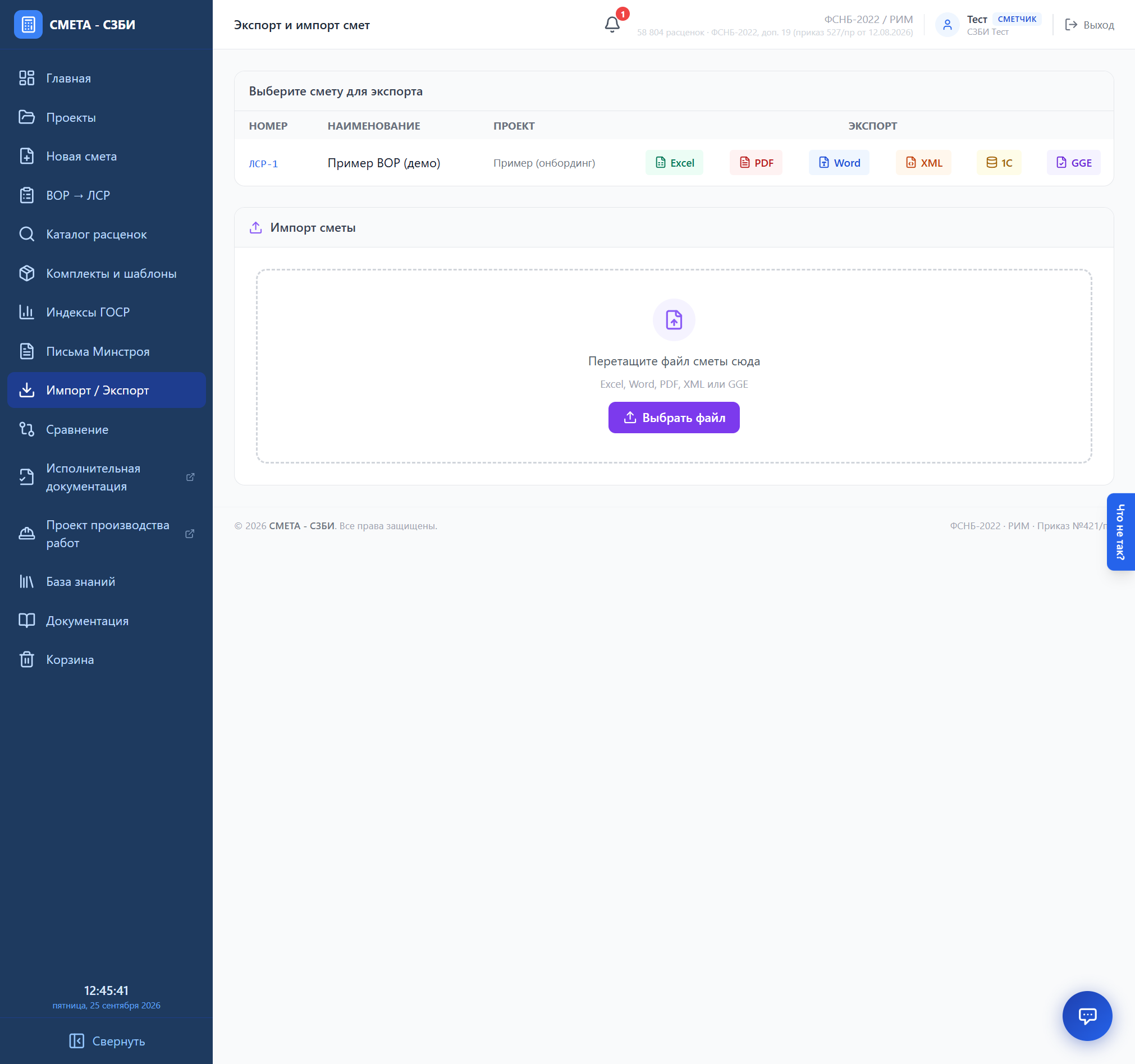This screenshot has width=1135, height=1064.
Task: Click the ФСНБ-2022 / РИМ header text
Action: pyautogui.click(x=868, y=19)
